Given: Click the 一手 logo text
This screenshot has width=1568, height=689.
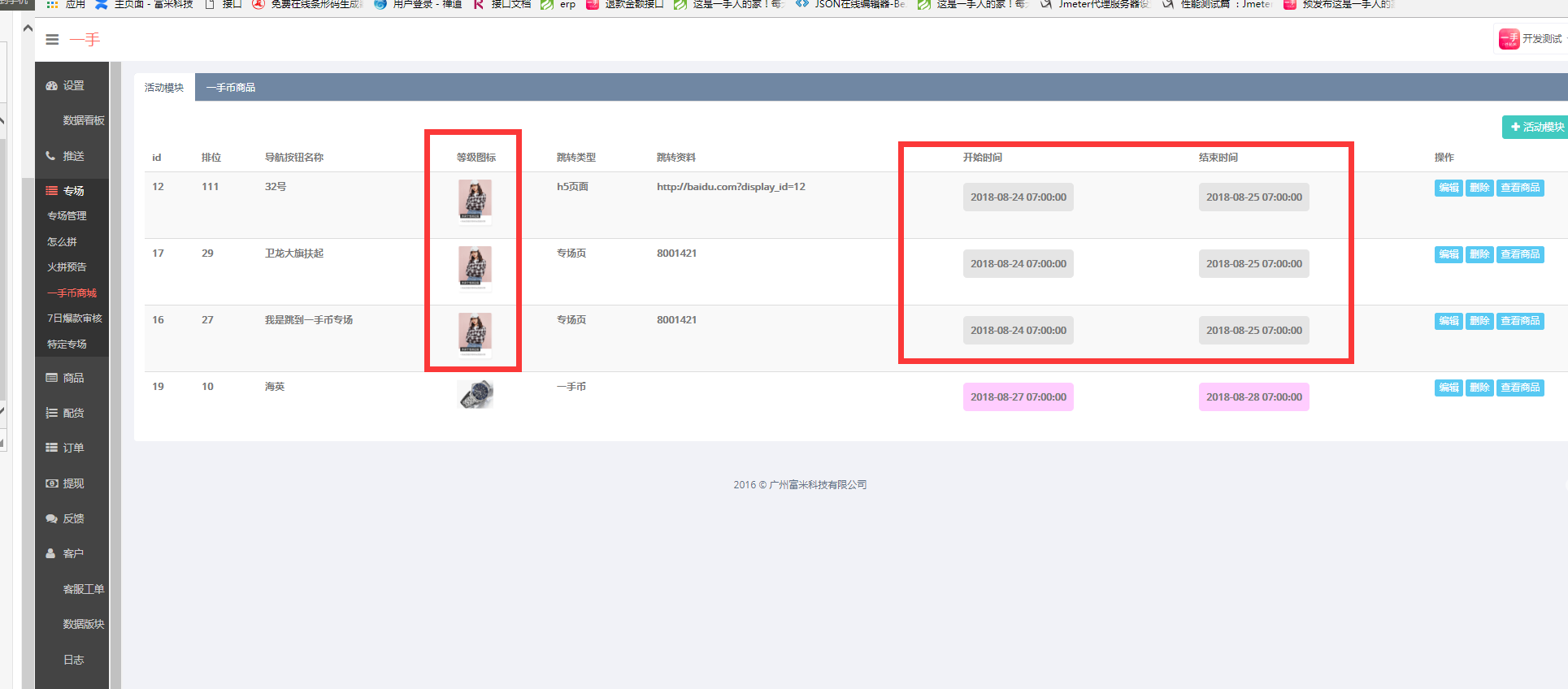Looking at the screenshot, I should 85,39.
